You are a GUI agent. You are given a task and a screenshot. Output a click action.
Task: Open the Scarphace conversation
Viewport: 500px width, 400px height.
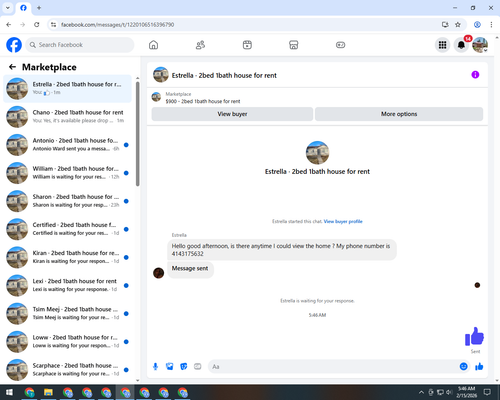click(67, 370)
